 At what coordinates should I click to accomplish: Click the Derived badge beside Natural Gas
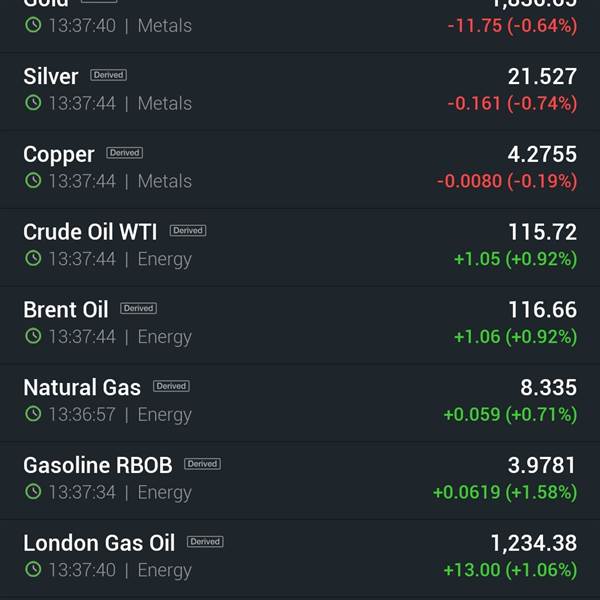pyautogui.click(x=171, y=386)
